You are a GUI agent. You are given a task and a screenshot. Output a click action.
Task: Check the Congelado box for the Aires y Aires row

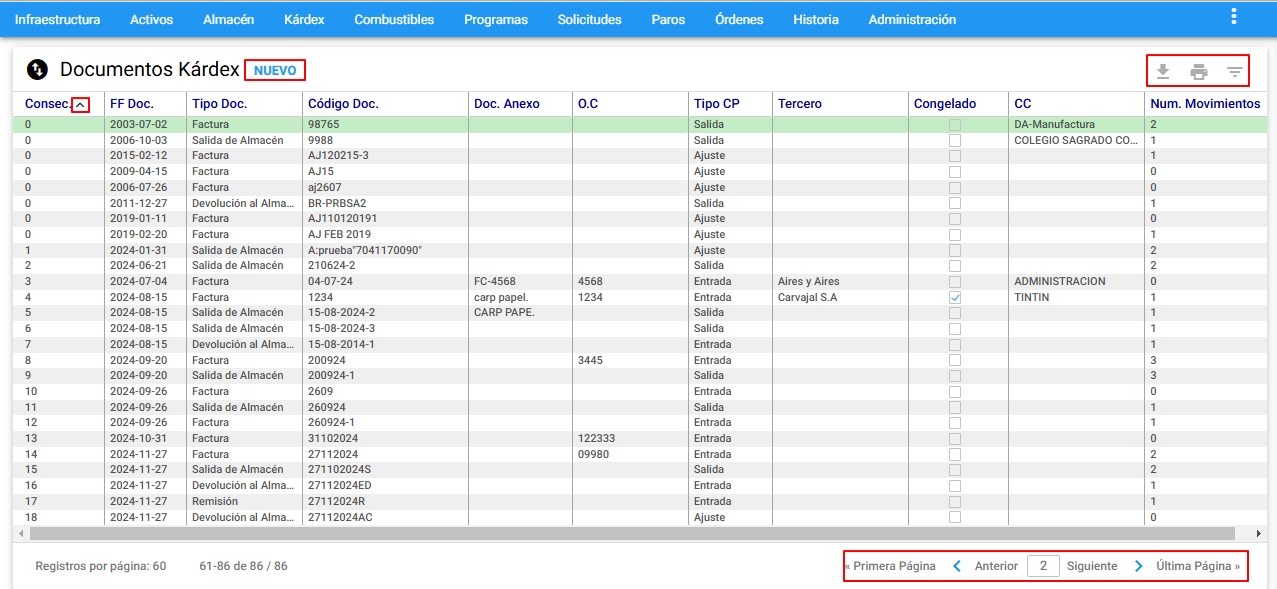coord(955,281)
